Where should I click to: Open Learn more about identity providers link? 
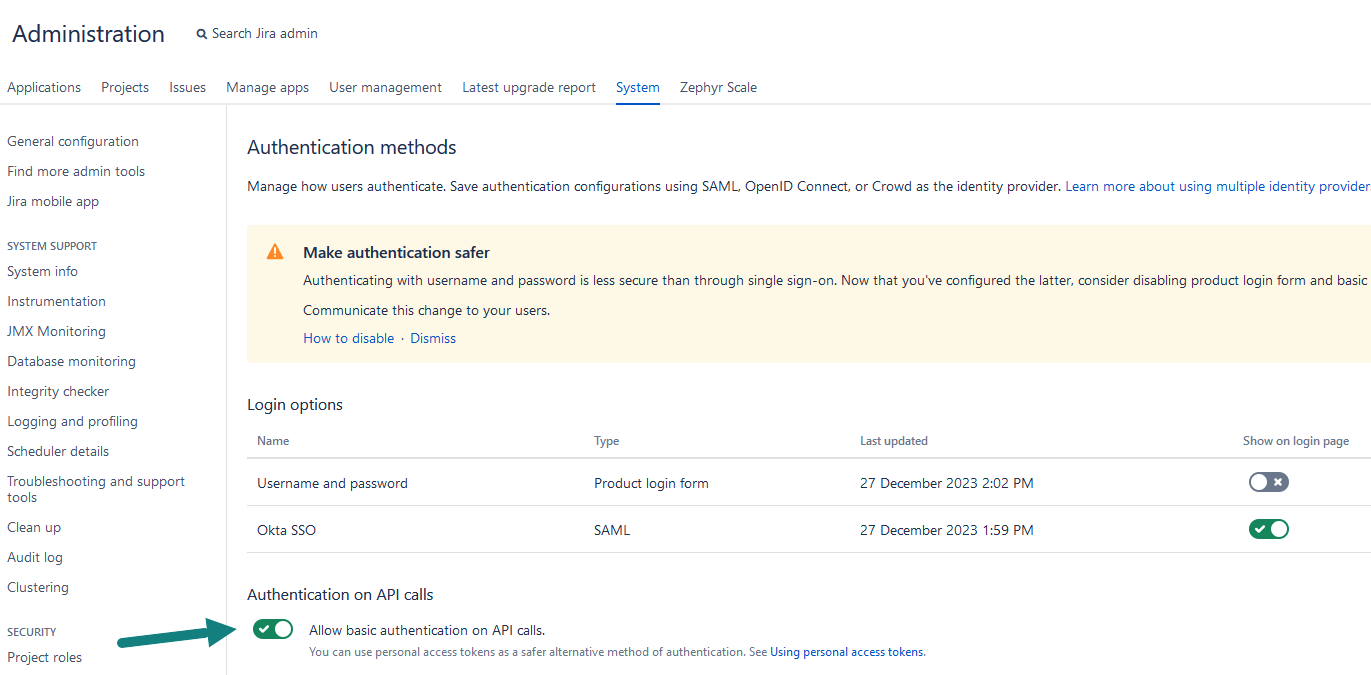(x=1216, y=187)
